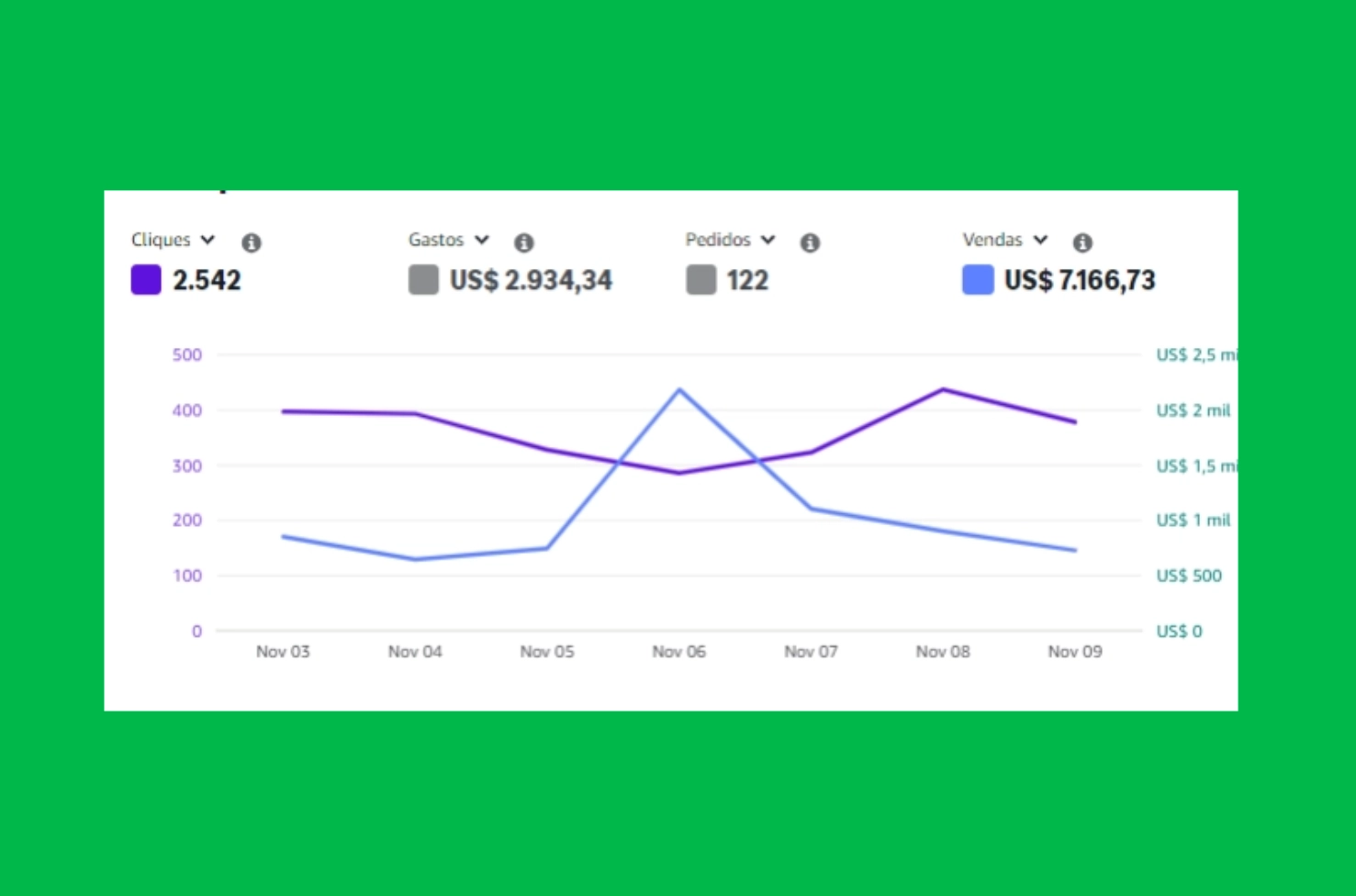Click the spend total US$ 2.934,34

[x=531, y=280]
